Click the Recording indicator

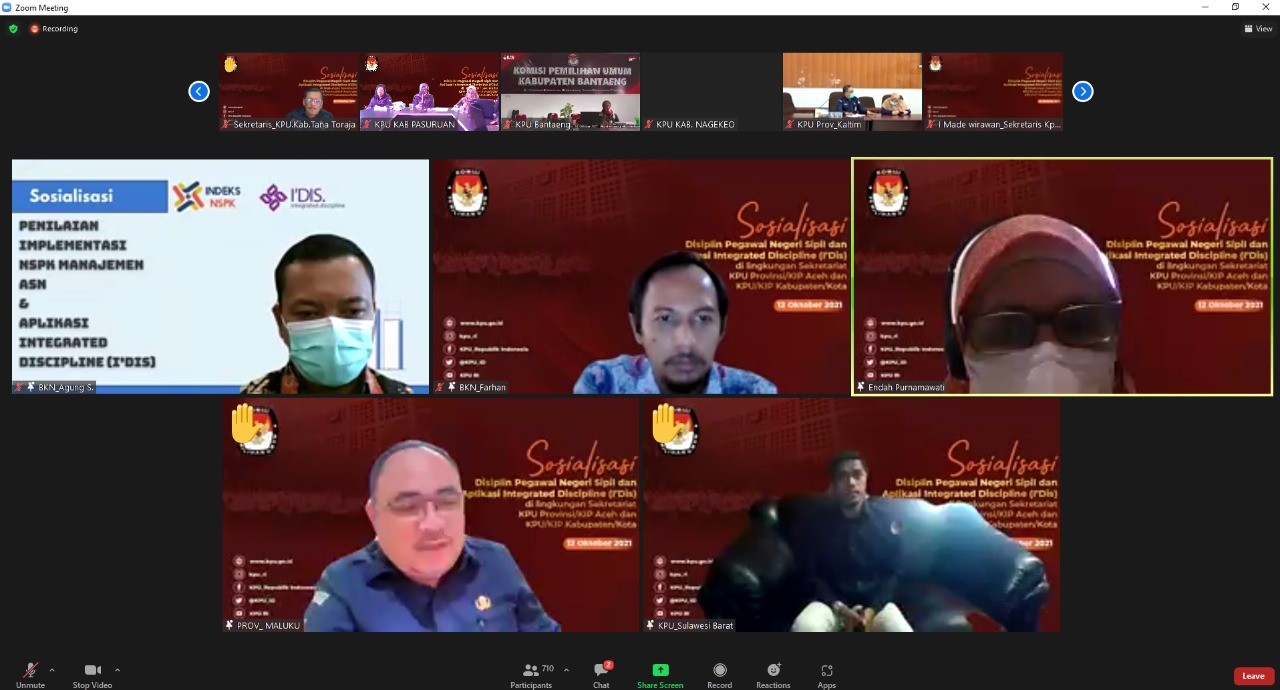[54, 29]
